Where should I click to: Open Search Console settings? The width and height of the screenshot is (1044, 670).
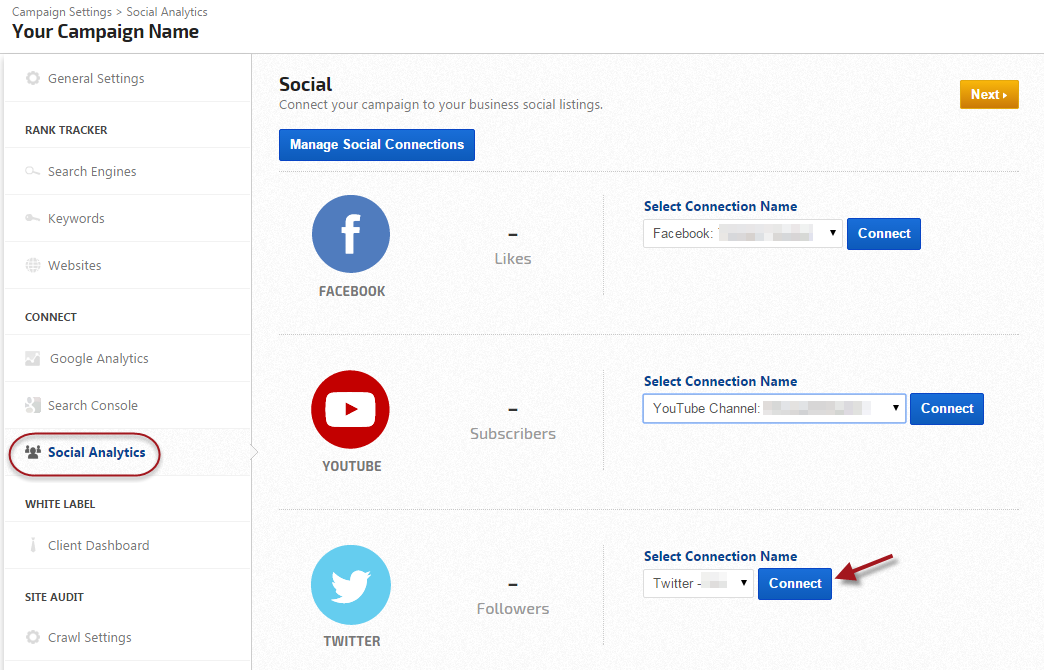point(92,406)
